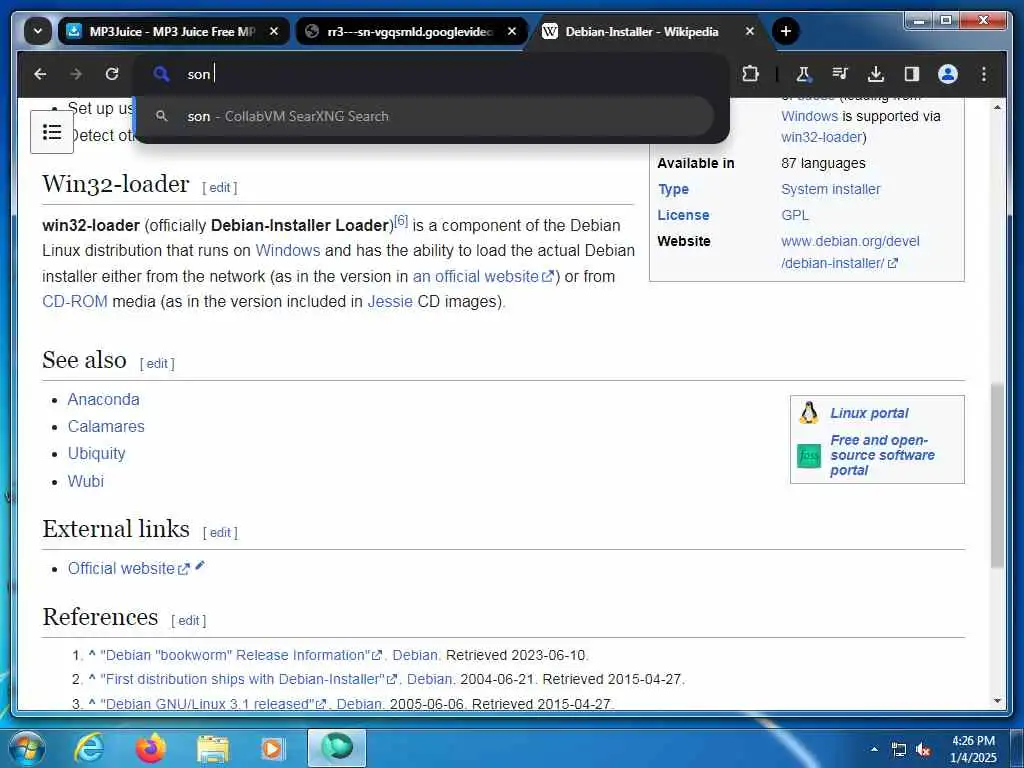The width and height of the screenshot is (1024, 768).
Task: Click the green FOSS portal icon
Action: coord(808,456)
